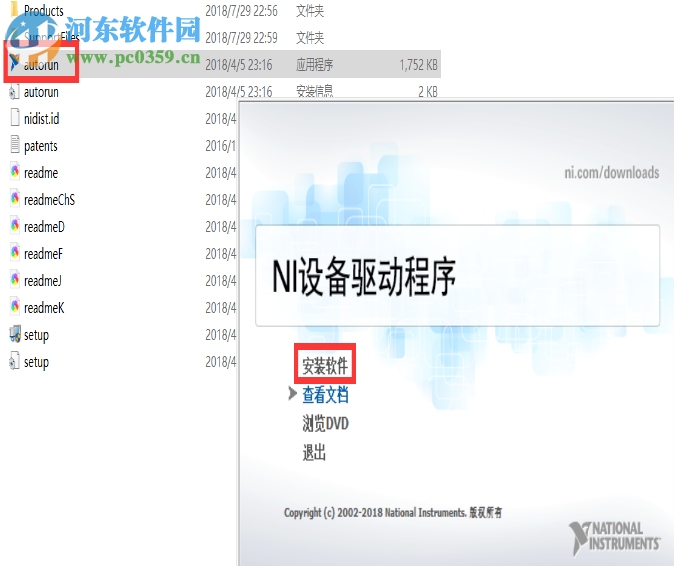Image resolution: width=674 pixels, height=566 pixels.
Task: Click the readmeK file name
Action: tap(44, 308)
